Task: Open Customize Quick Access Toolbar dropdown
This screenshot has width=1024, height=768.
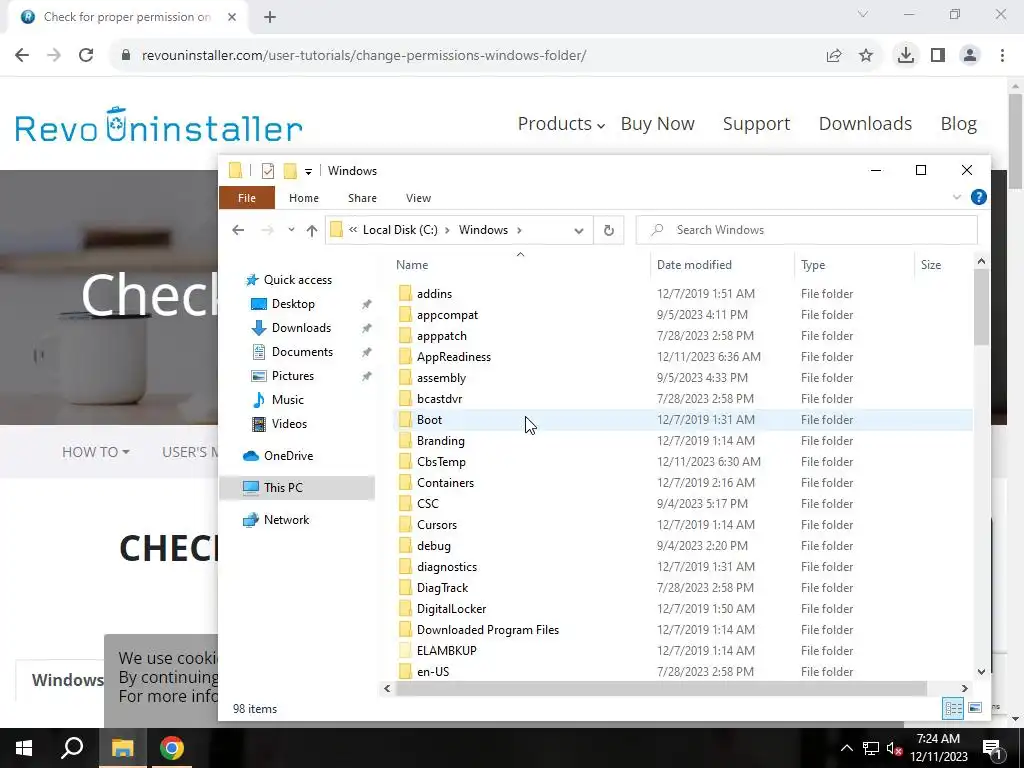Action: tap(308, 172)
